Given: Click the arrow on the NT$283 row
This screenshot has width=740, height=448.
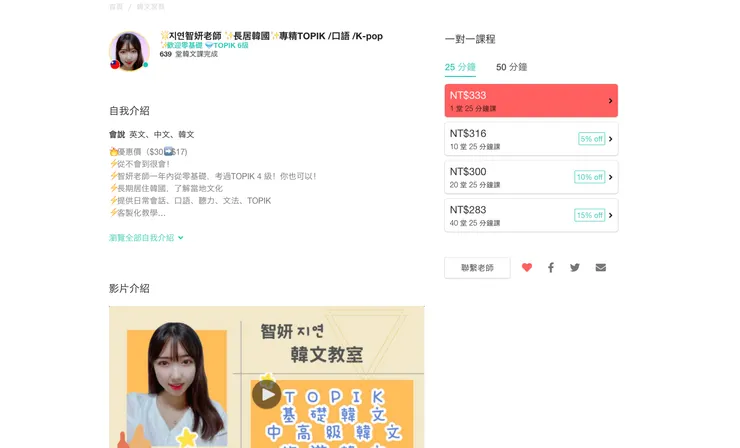Looking at the screenshot, I should point(610,215).
